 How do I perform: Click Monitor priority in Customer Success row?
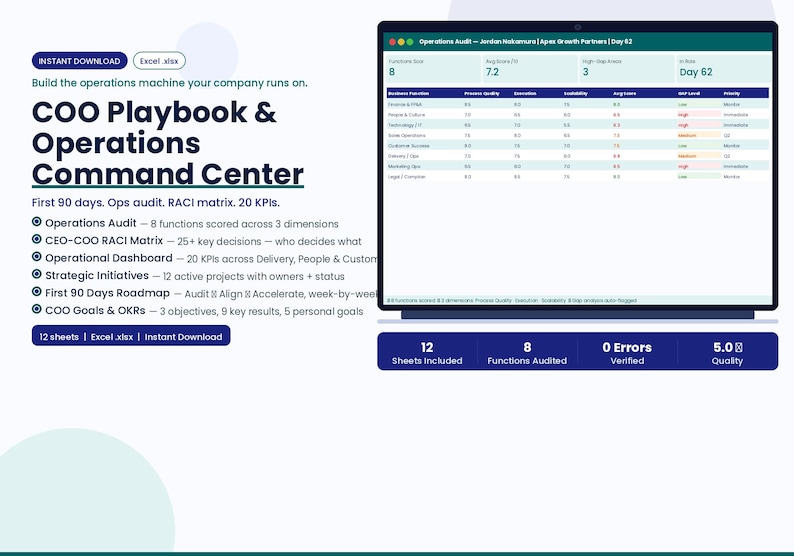click(x=731, y=146)
